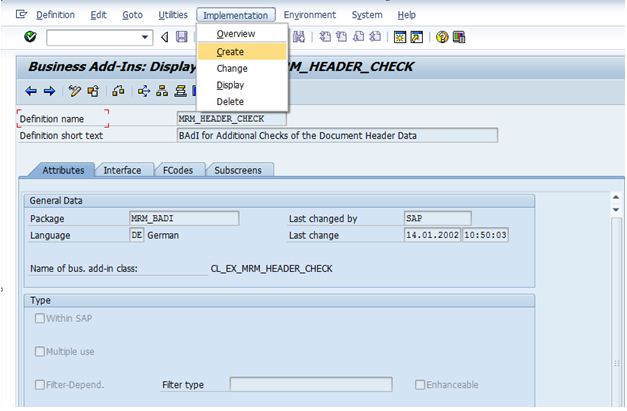Click the green Enter checkmark icon
Screen dimensions: 627x411
[x=30, y=37]
